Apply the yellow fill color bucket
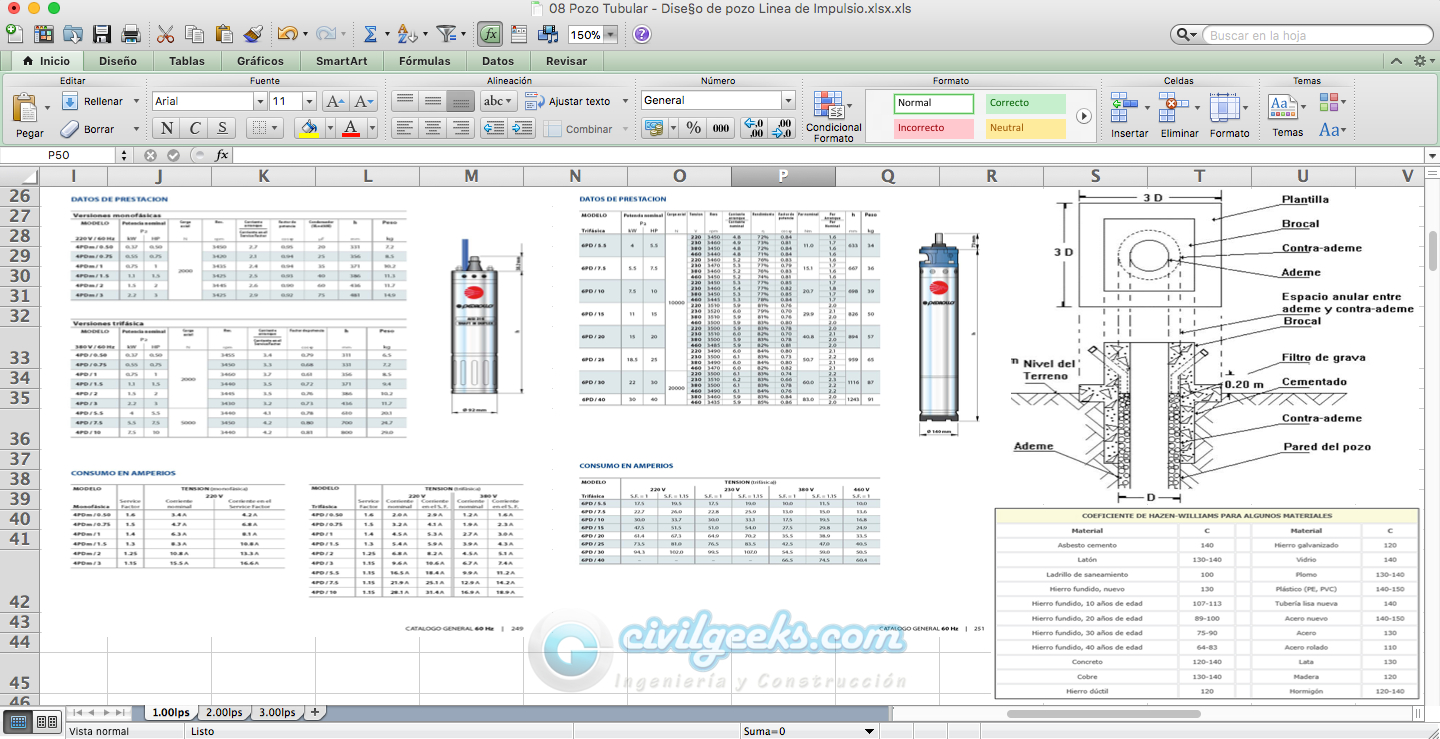The image size is (1440, 739). 309,128
